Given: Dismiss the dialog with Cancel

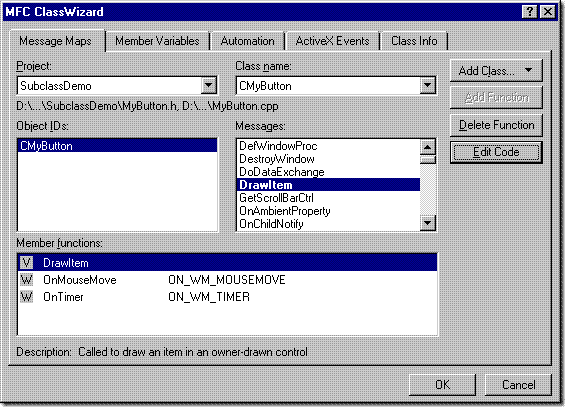Looking at the screenshot, I should click(518, 385).
